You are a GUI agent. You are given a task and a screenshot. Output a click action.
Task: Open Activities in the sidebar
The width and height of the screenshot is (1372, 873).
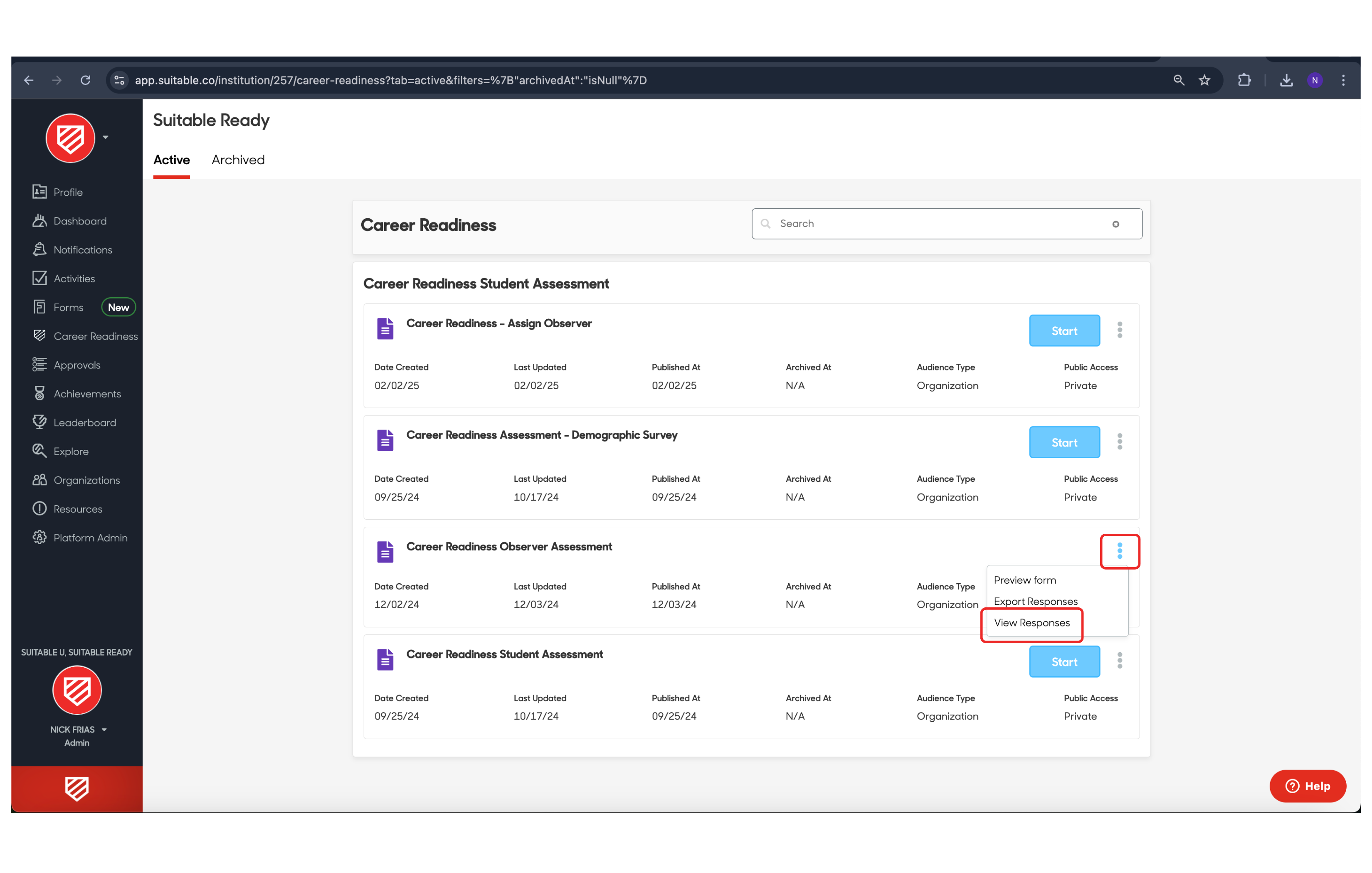point(64,279)
